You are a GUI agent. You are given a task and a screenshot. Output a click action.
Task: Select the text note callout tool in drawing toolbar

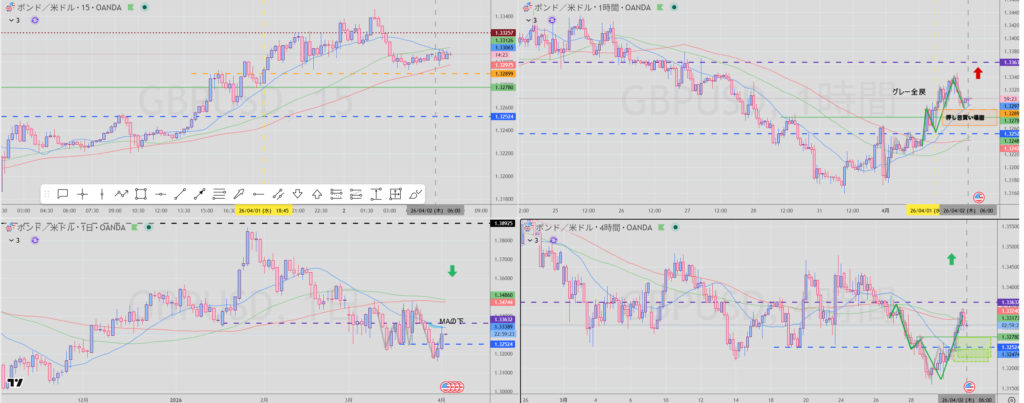click(x=62, y=193)
